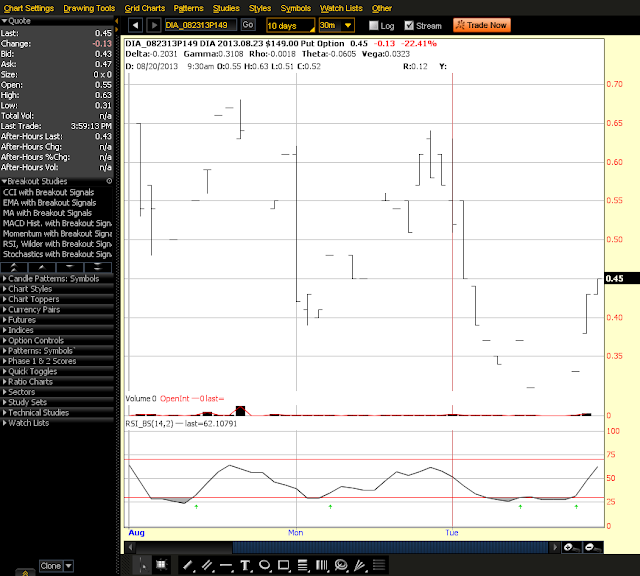Select the horizontal retracement lines tool
Viewport: 640px width, 576px height.
point(302,565)
